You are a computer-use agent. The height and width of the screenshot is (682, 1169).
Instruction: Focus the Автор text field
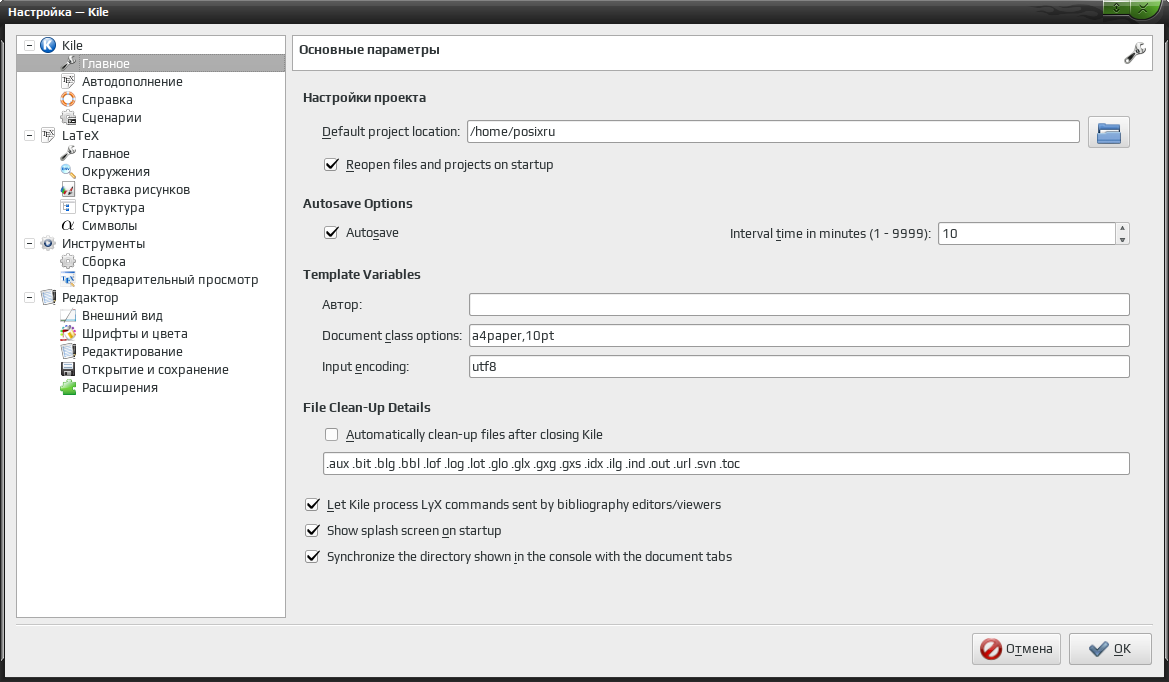(x=799, y=304)
